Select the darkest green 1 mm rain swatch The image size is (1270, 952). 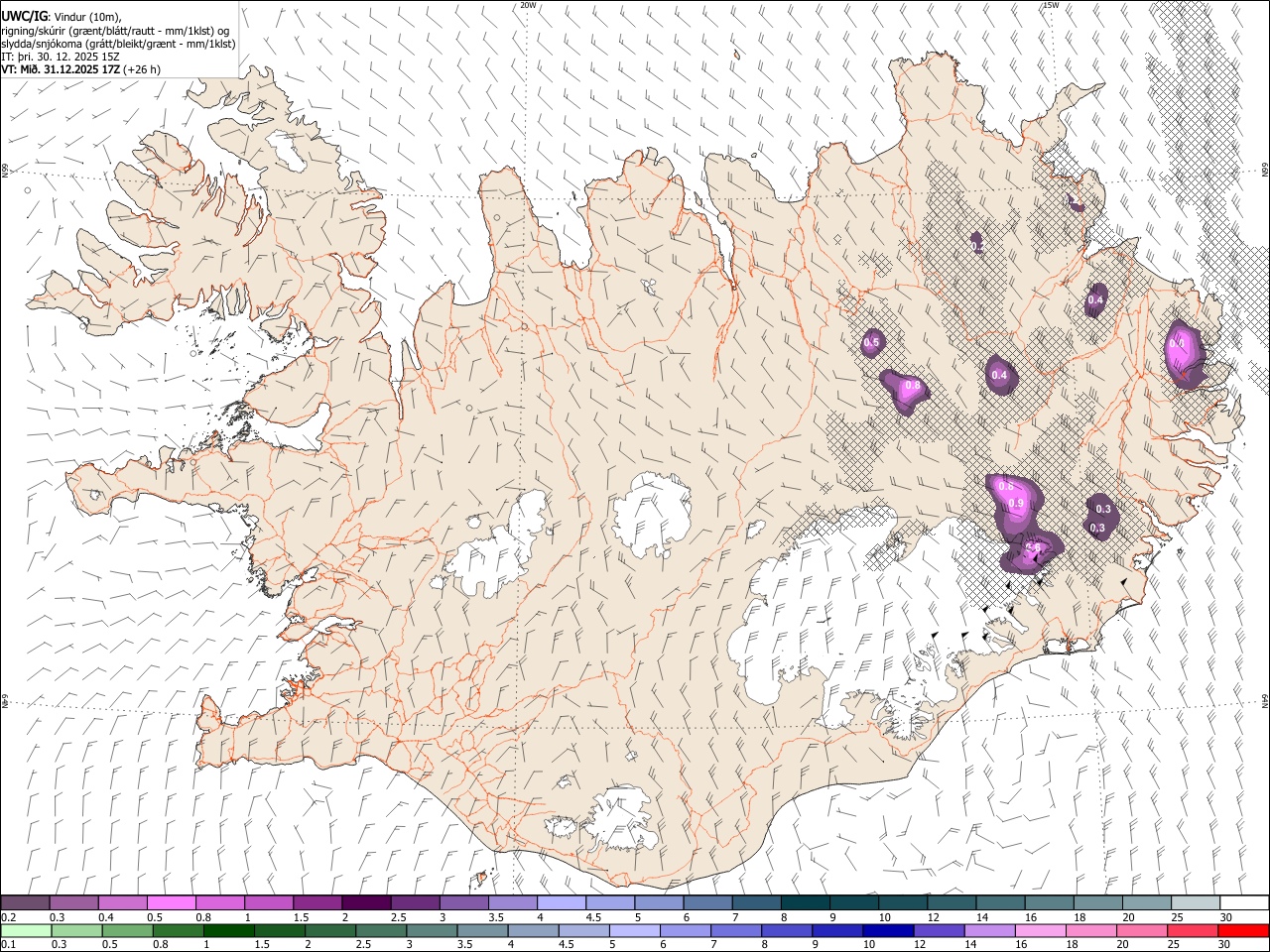(227, 931)
